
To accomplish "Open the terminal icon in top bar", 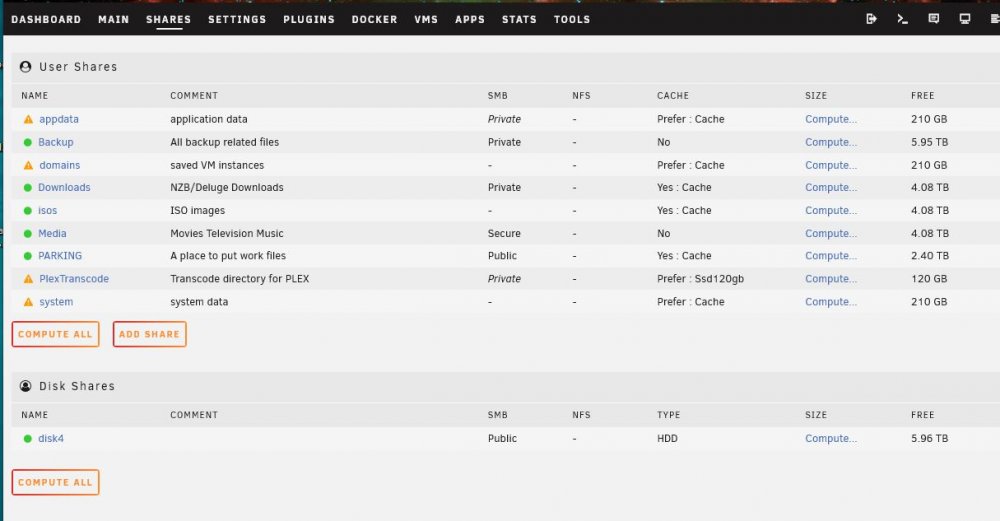I will pyautogui.click(x=902, y=19).
